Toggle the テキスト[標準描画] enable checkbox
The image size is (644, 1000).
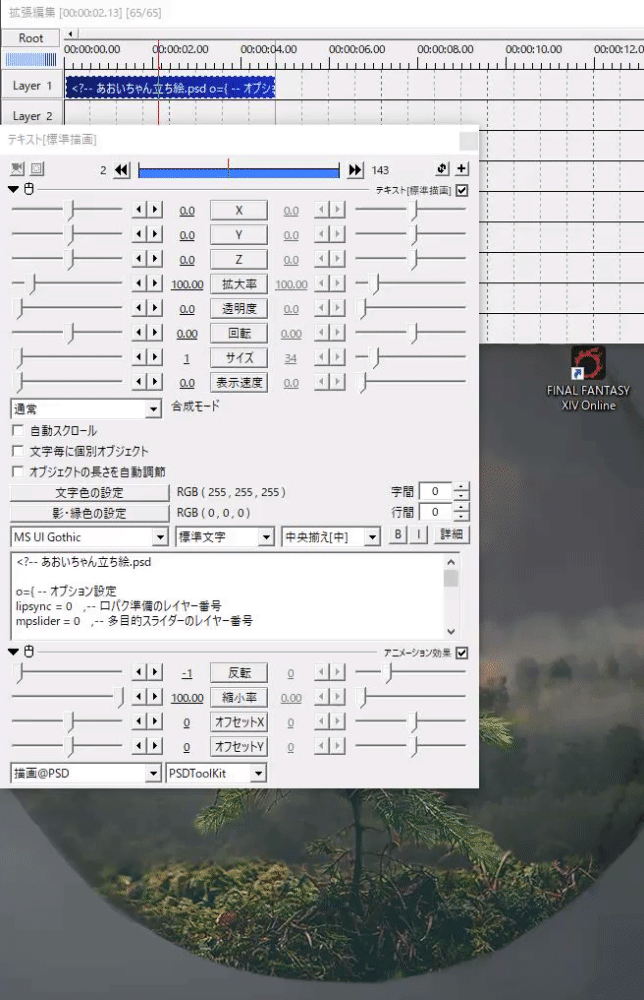click(x=462, y=190)
